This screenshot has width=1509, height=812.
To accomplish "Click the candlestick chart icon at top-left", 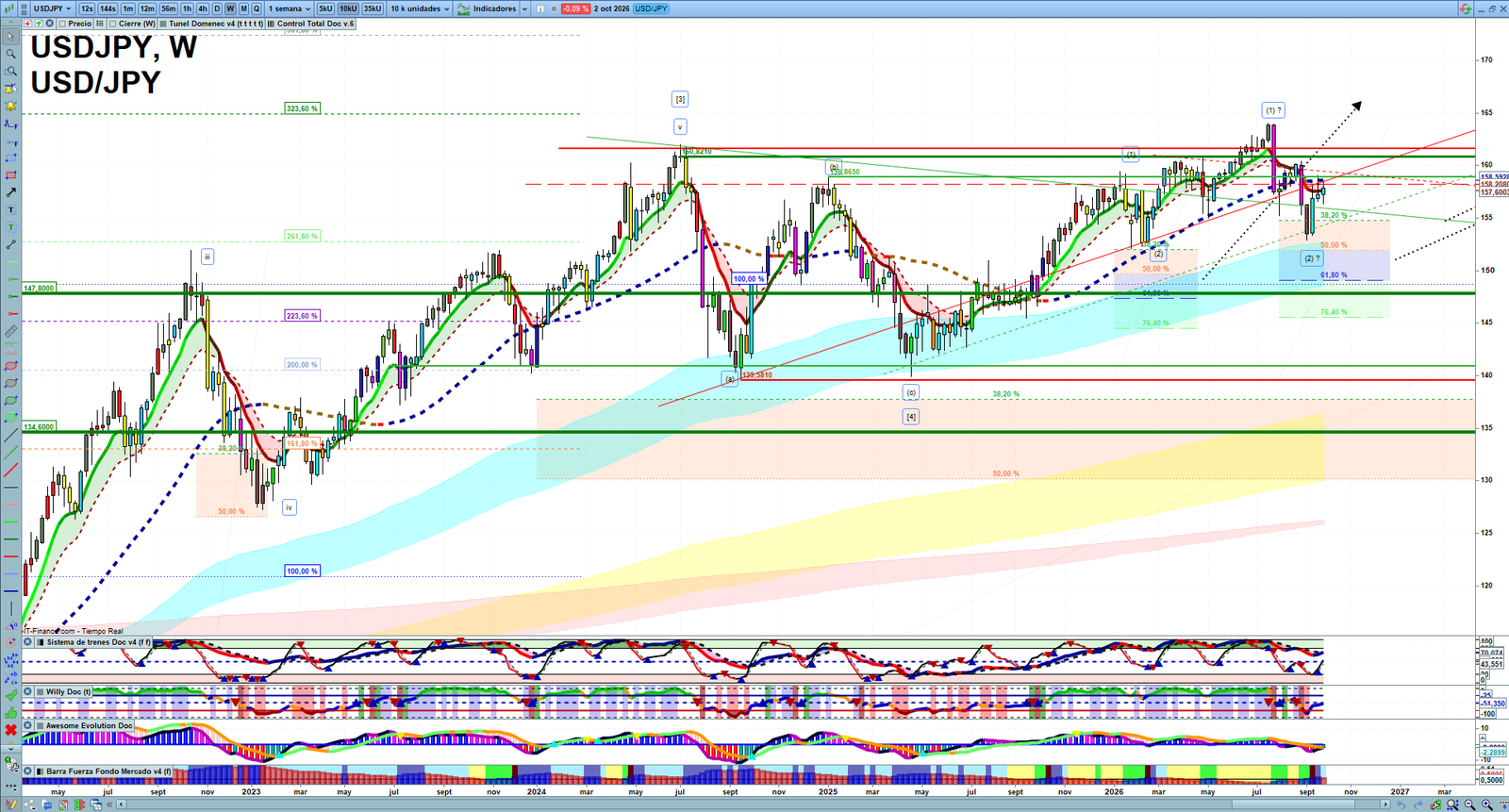I will pos(11,8).
